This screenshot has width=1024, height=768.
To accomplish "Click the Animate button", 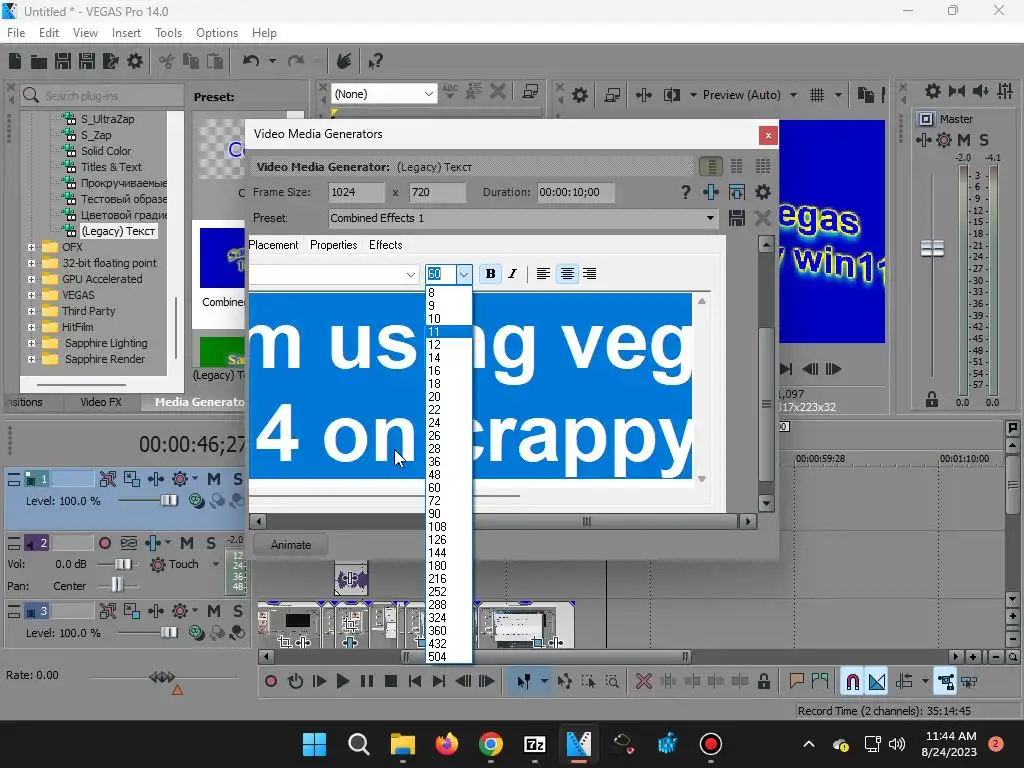I will click(291, 545).
